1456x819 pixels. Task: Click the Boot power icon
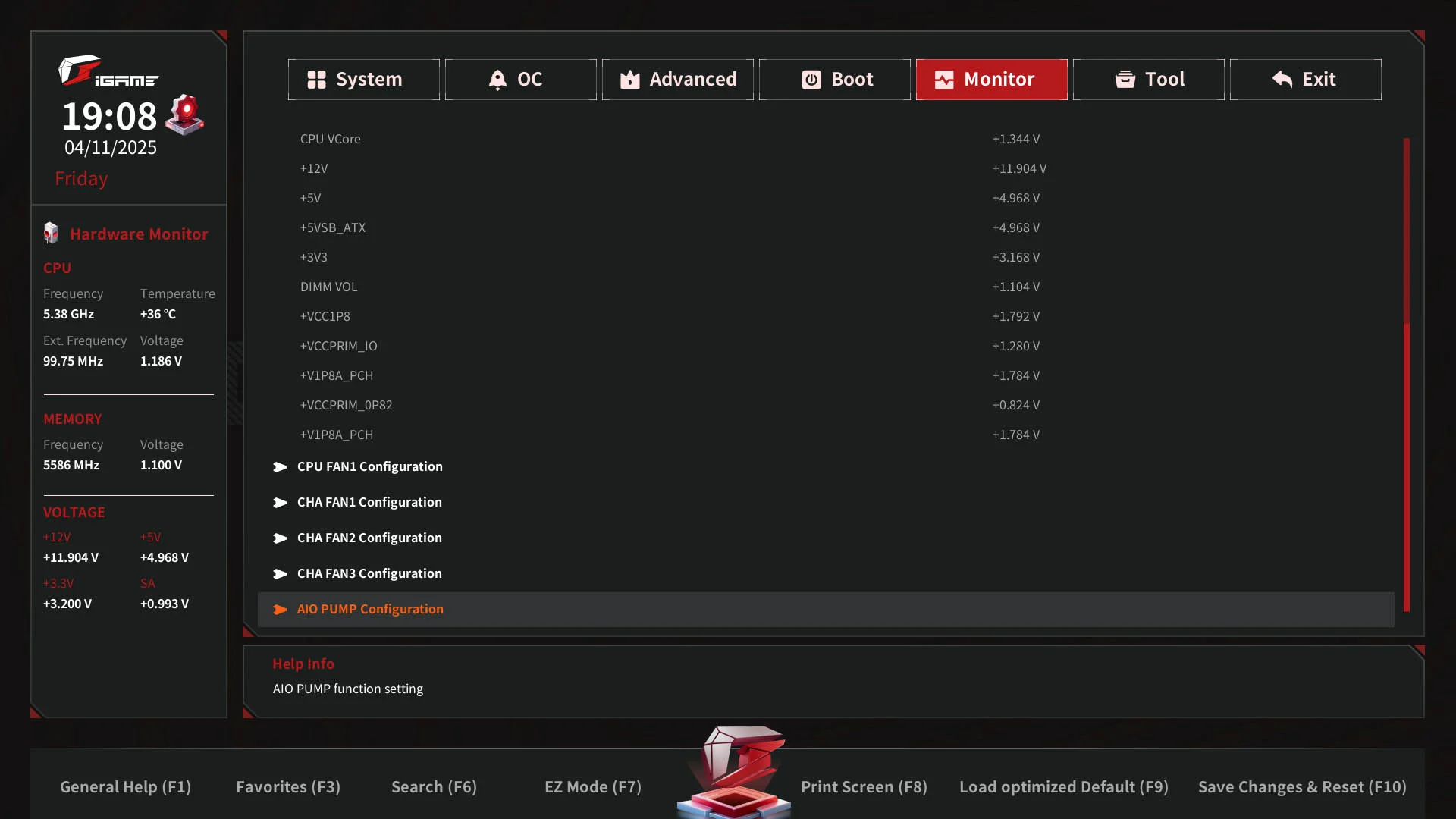coord(811,80)
